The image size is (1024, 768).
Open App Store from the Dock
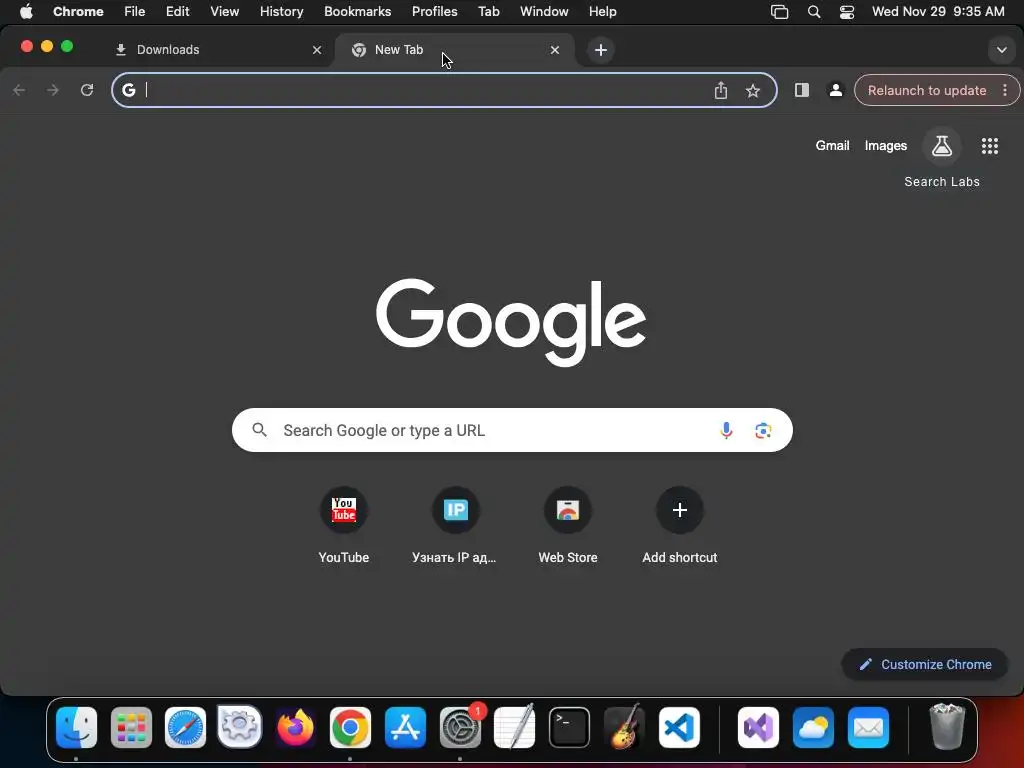405,727
